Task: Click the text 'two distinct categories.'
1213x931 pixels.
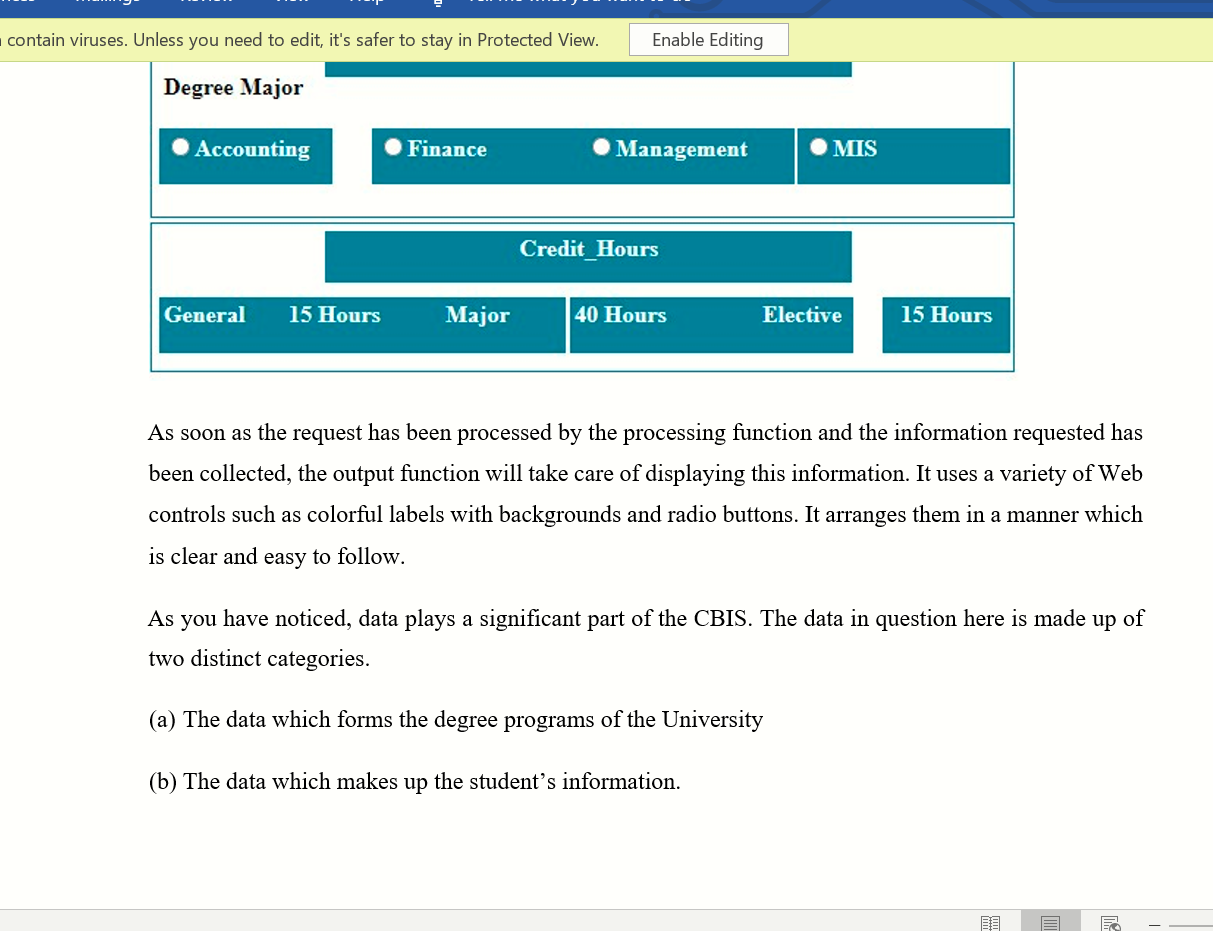Action: [x=259, y=659]
